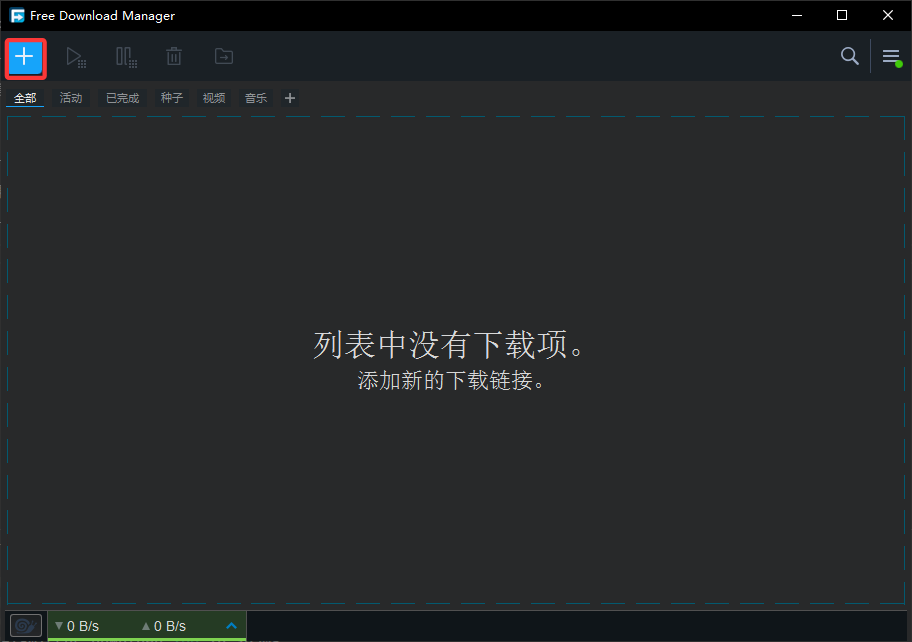Open the 种子 torrents tab
This screenshot has width=912, height=642.
point(172,98)
